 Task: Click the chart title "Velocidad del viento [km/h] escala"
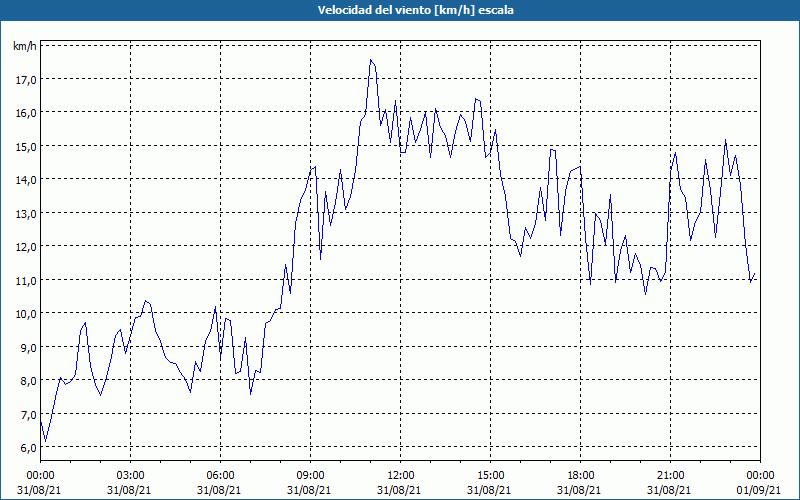point(415,10)
